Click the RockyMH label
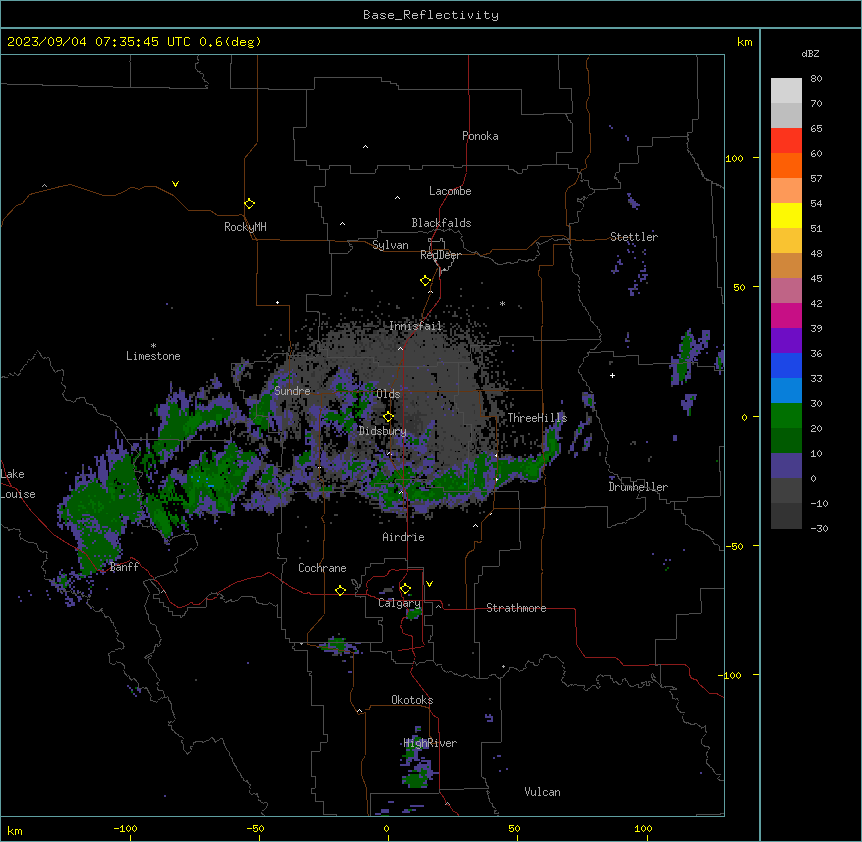 pyautogui.click(x=245, y=227)
